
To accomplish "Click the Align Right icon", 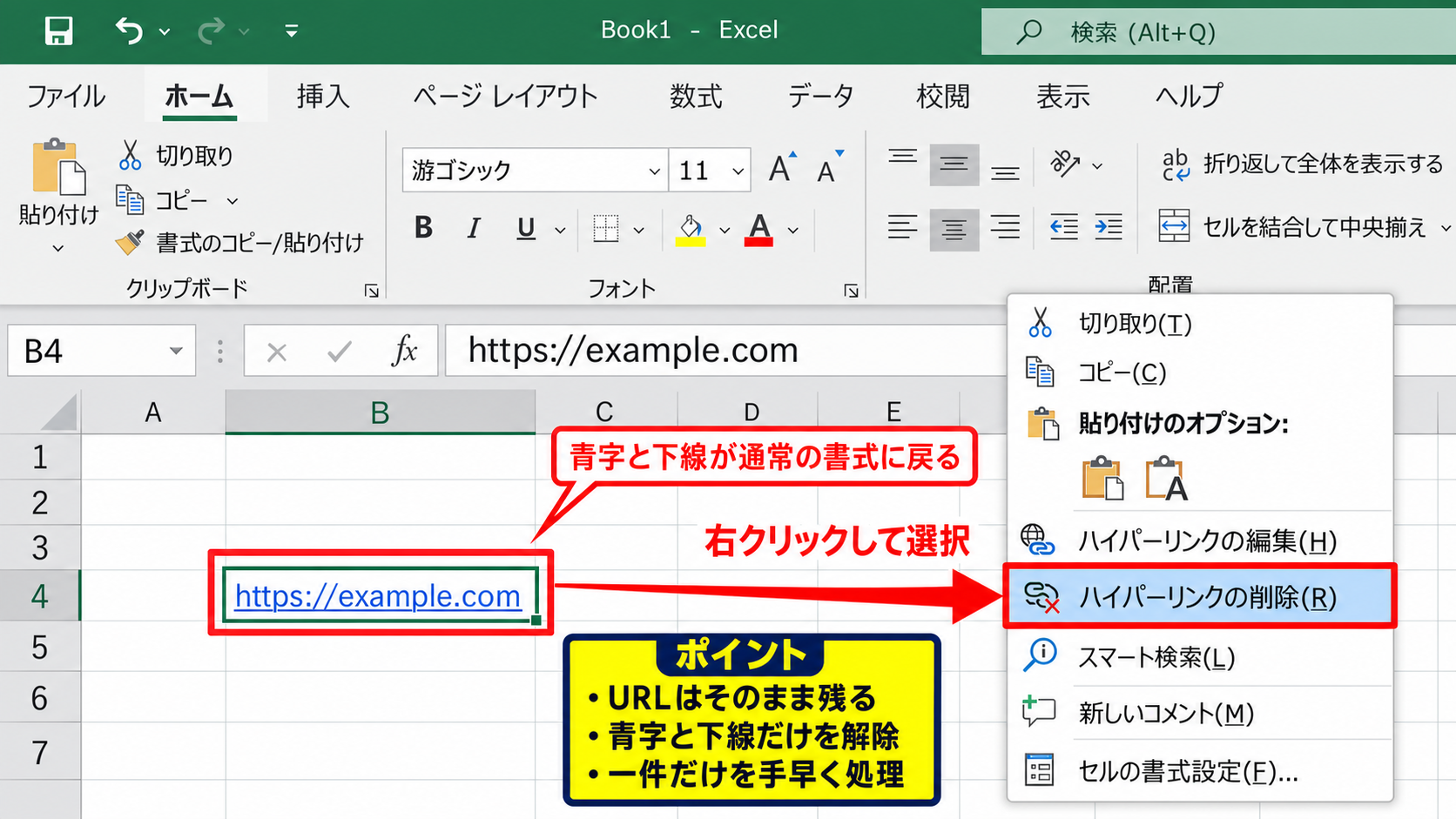I will tap(1005, 229).
